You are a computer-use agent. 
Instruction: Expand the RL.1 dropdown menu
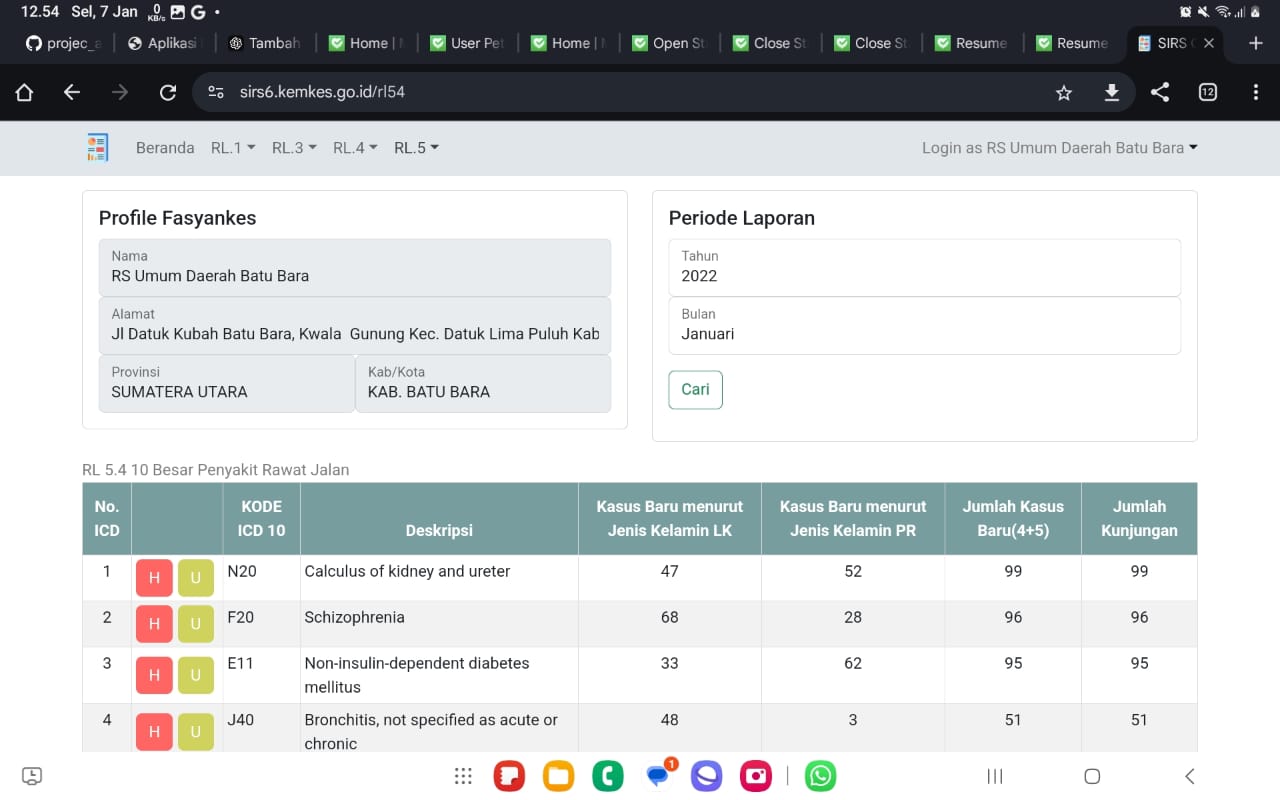tap(233, 148)
